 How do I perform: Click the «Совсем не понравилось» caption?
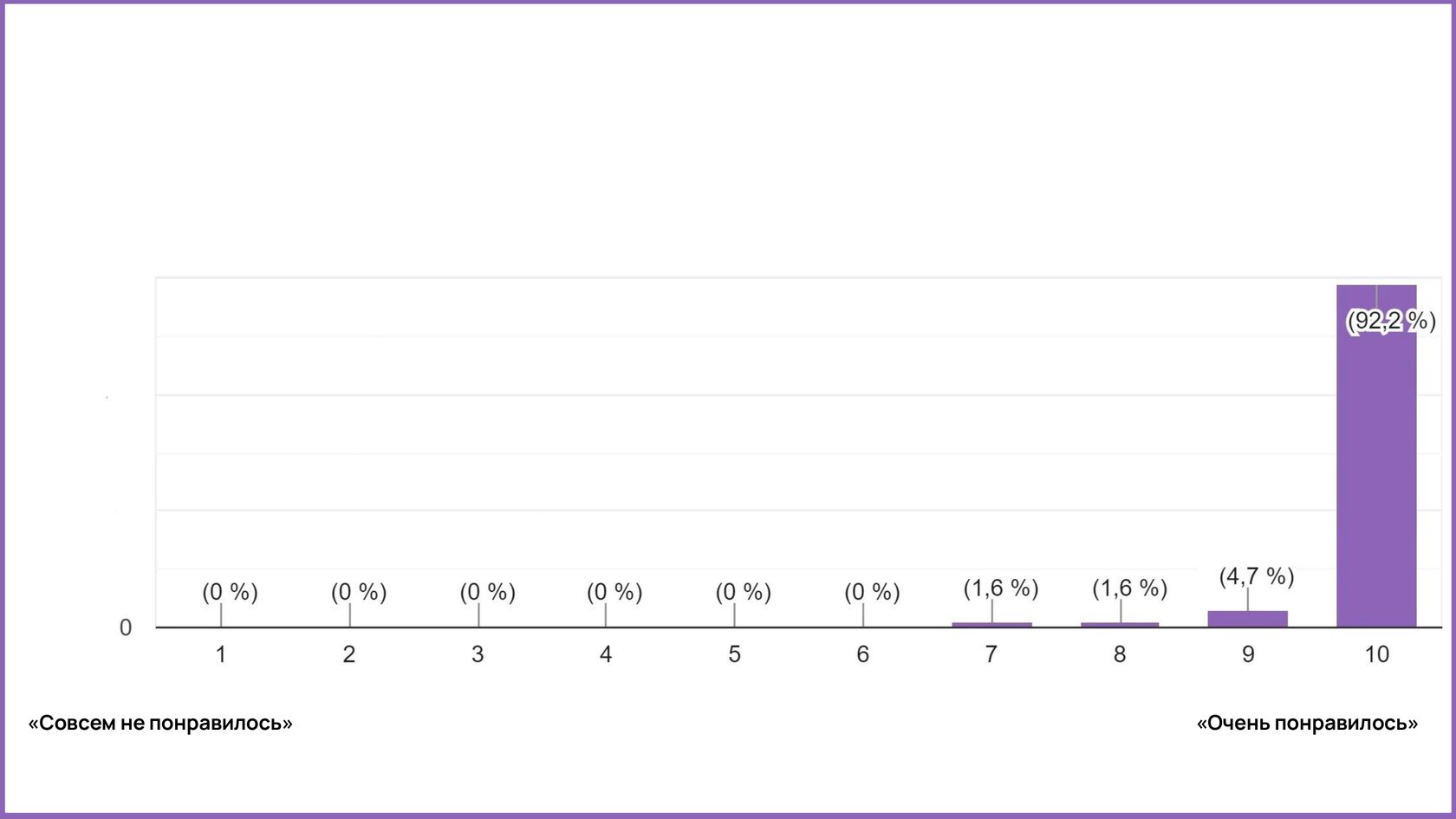(160, 723)
